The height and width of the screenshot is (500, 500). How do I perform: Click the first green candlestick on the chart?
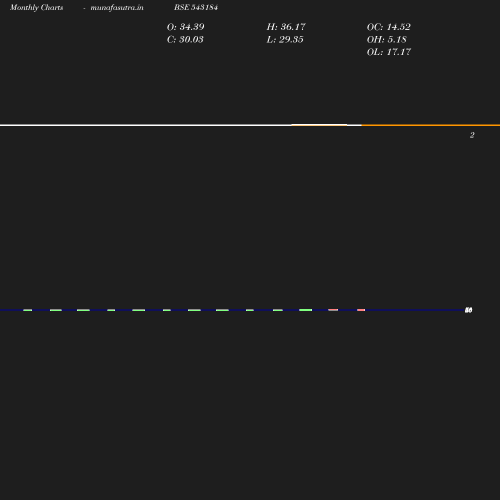coord(28,310)
